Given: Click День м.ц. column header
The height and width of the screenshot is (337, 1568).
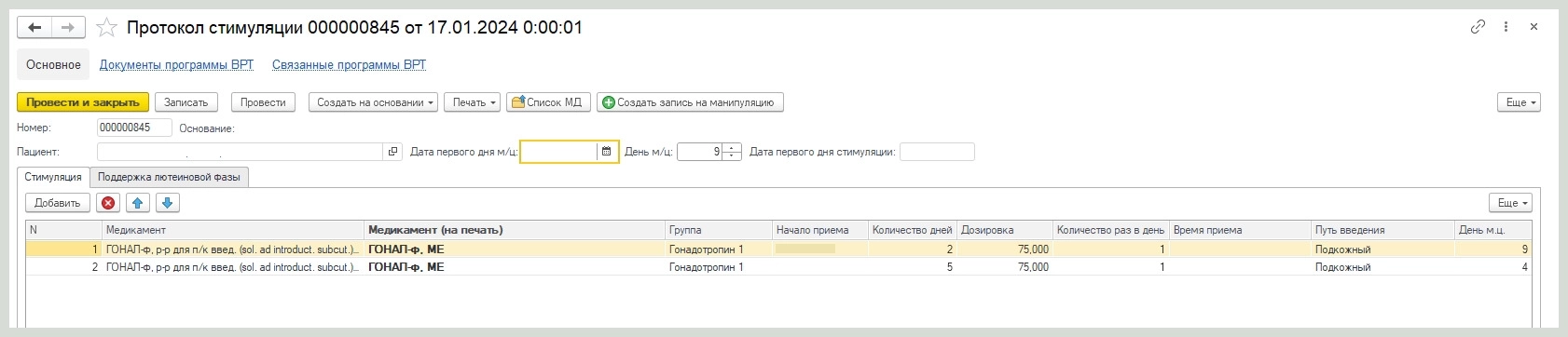Looking at the screenshot, I should 1492,230.
